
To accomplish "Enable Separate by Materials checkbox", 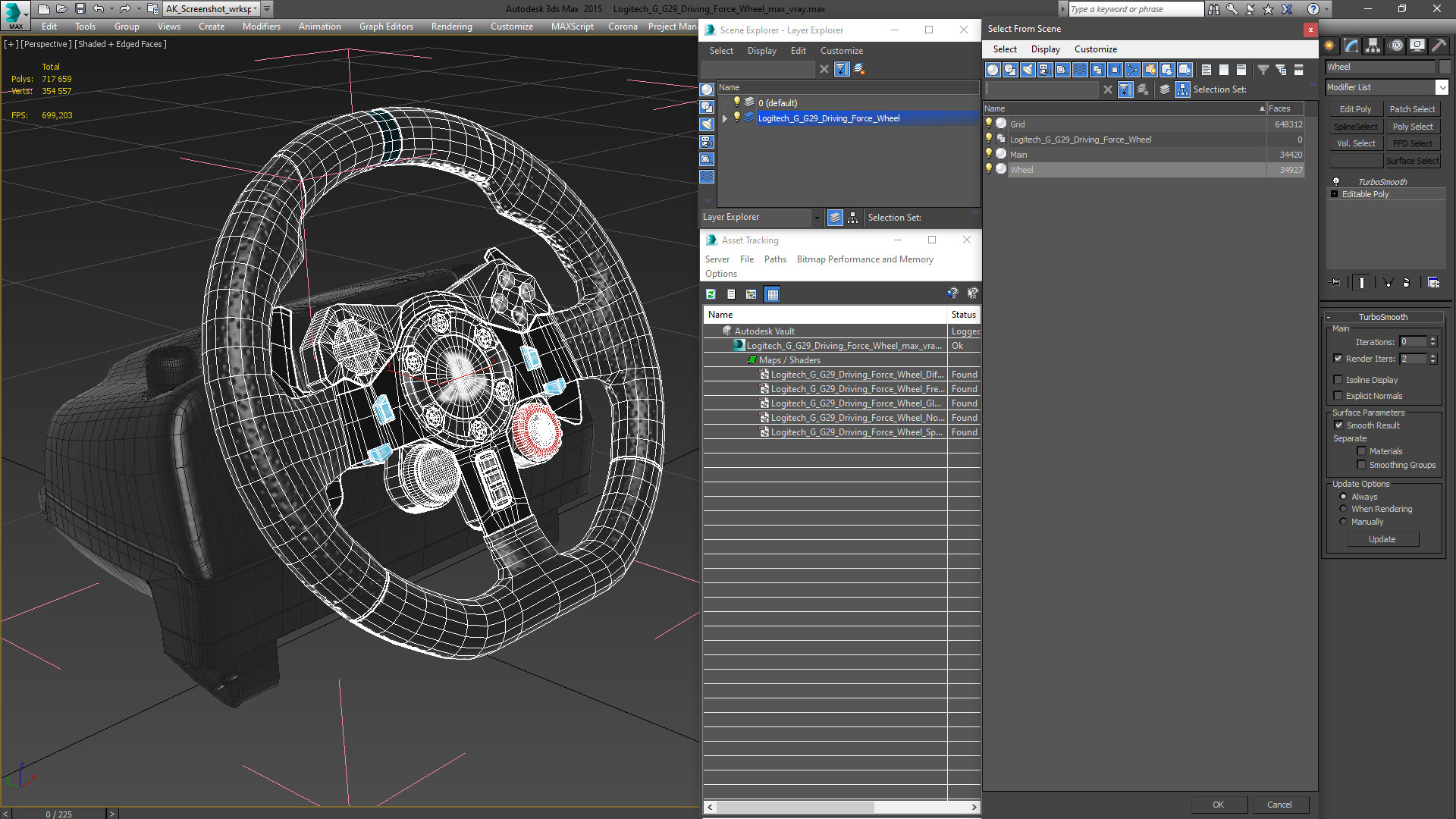I will coord(1361,451).
